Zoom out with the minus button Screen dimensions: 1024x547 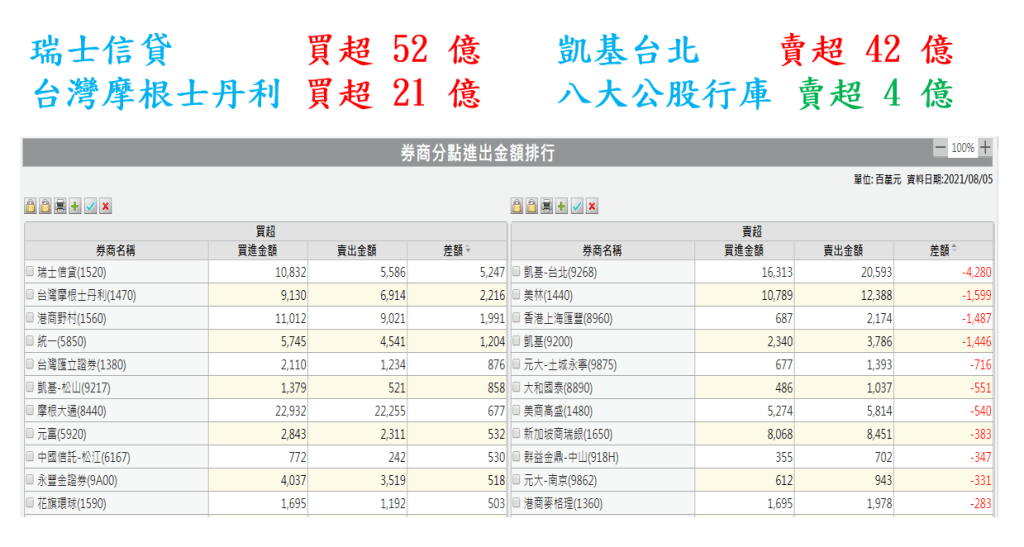[940, 148]
